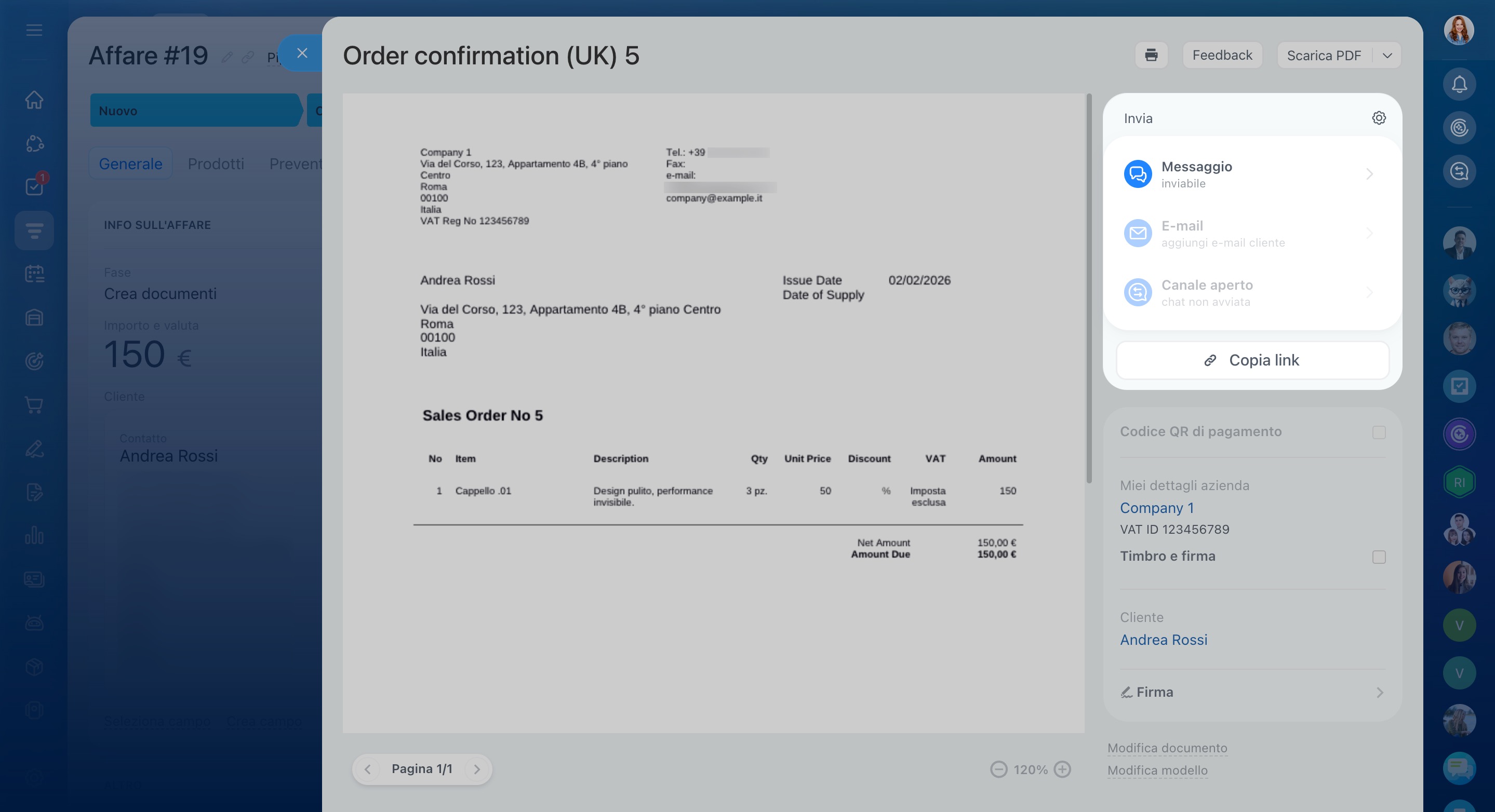Image resolution: width=1495 pixels, height=812 pixels.
Task: Enable Codice QR di pagamento checkbox
Action: pos(1378,432)
